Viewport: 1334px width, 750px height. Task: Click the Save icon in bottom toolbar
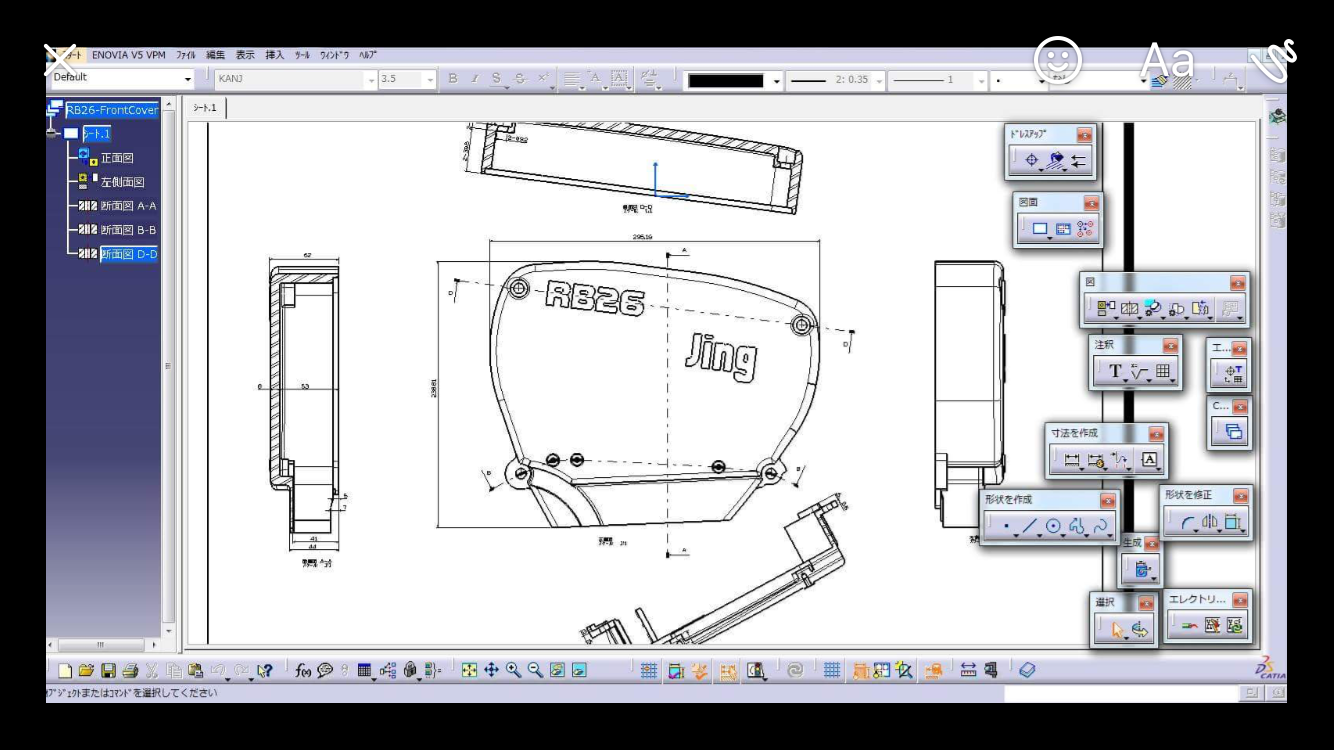pos(108,671)
